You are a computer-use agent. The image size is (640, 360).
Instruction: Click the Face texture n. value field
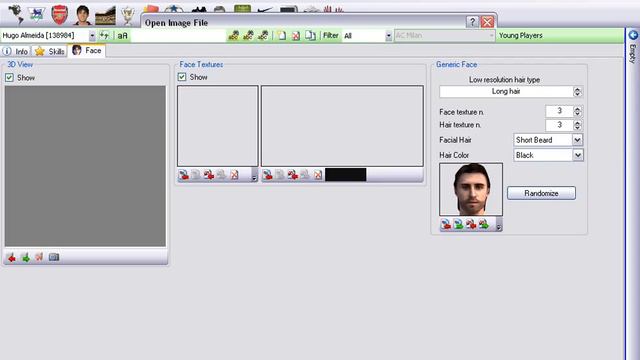tap(559, 111)
